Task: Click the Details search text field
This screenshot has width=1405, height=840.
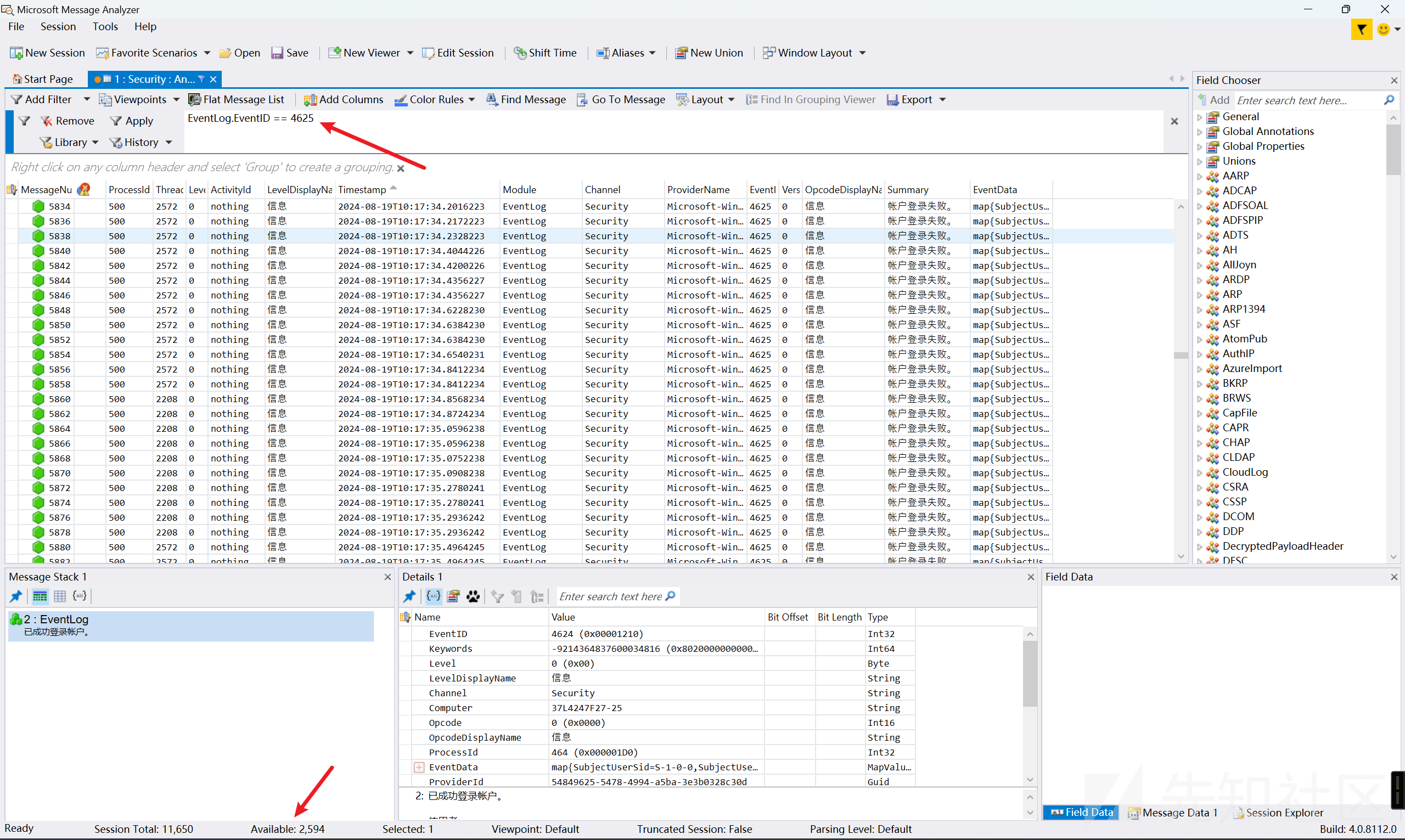Action: click(611, 596)
